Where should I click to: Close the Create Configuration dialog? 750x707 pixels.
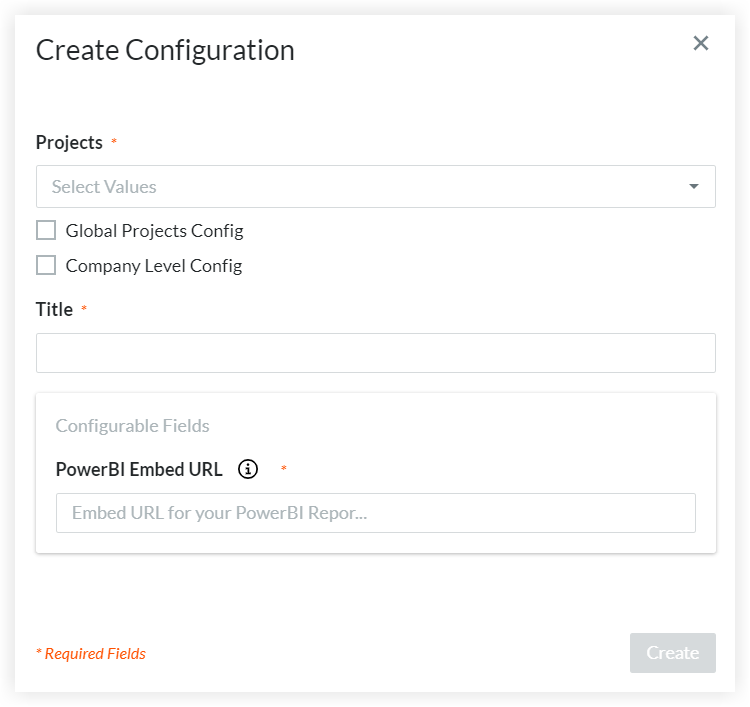[701, 43]
